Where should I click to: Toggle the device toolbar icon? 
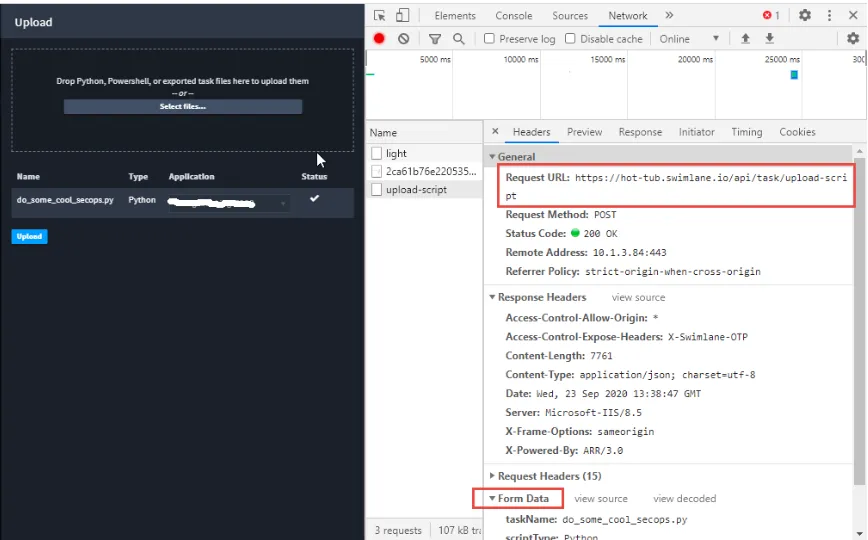click(x=402, y=16)
